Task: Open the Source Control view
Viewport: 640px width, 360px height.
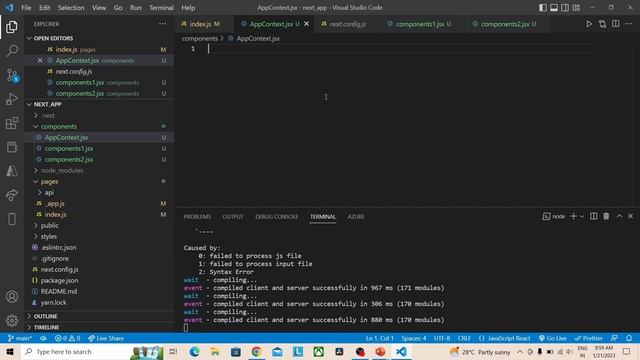Action: [x=12, y=75]
